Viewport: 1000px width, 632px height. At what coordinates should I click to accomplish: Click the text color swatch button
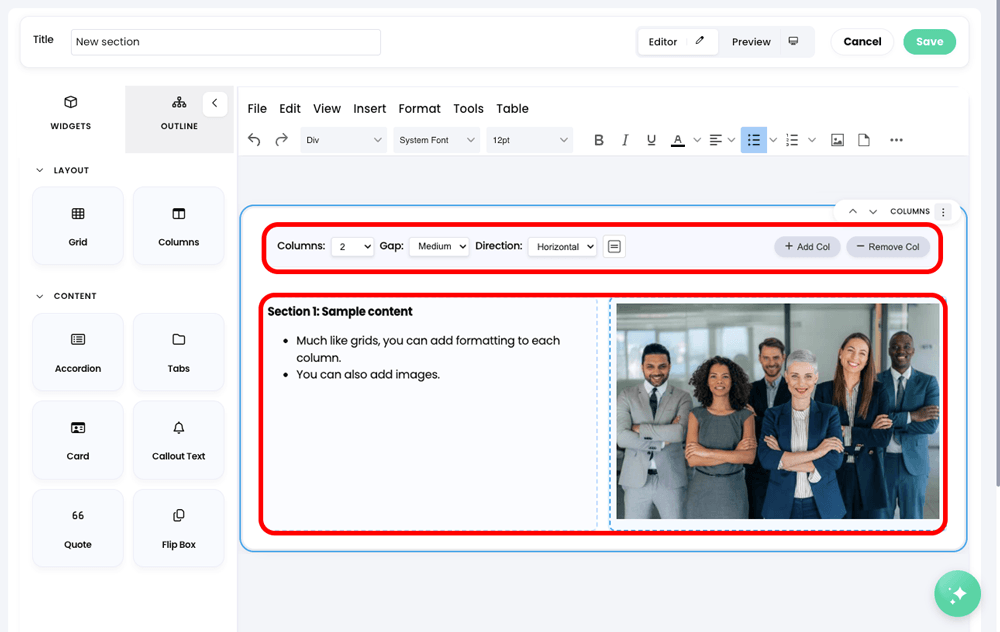(x=677, y=140)
